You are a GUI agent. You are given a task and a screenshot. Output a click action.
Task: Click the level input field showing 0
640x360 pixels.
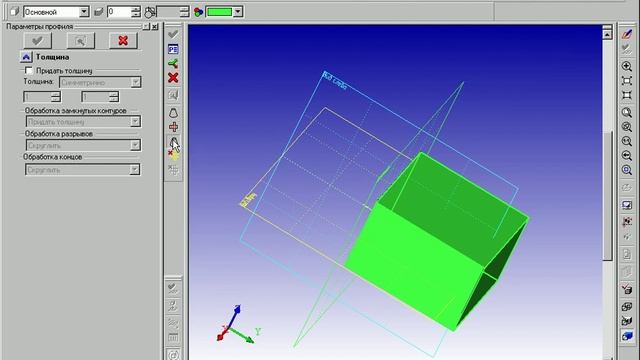119,12
